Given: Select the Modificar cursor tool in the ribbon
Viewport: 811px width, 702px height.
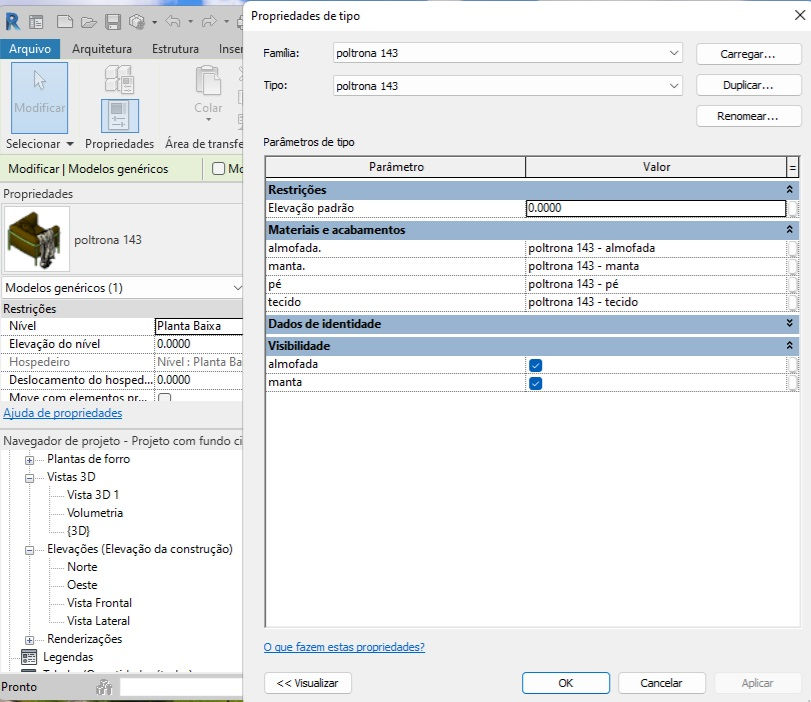Looking at the screenshot, I should tap(40, 97).
